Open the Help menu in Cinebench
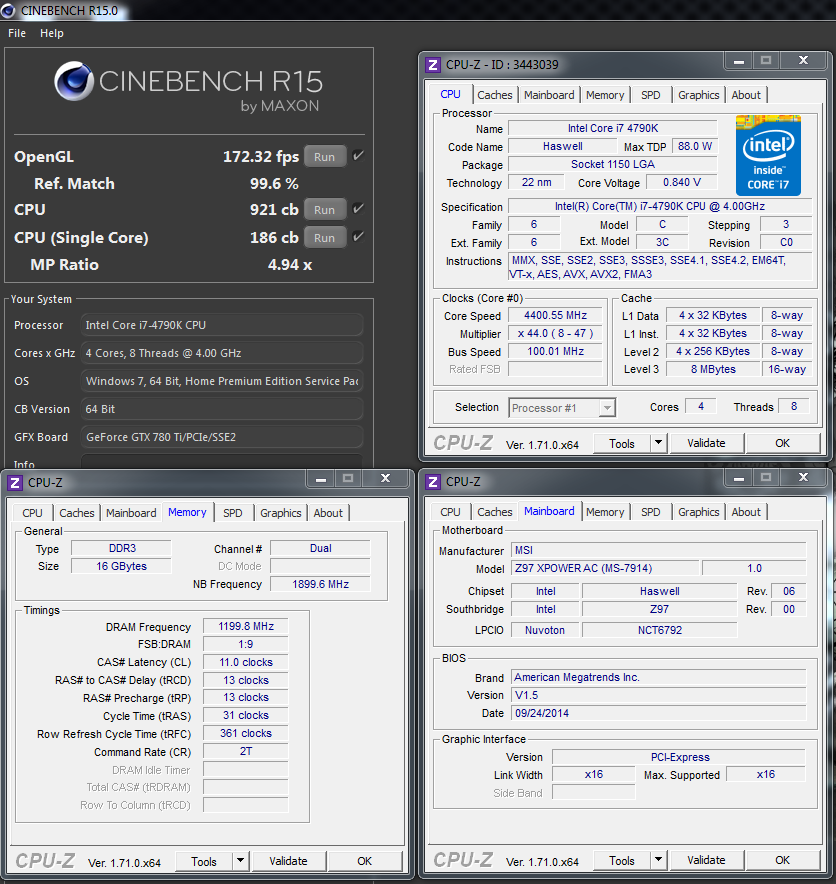 tap(52, 33)
